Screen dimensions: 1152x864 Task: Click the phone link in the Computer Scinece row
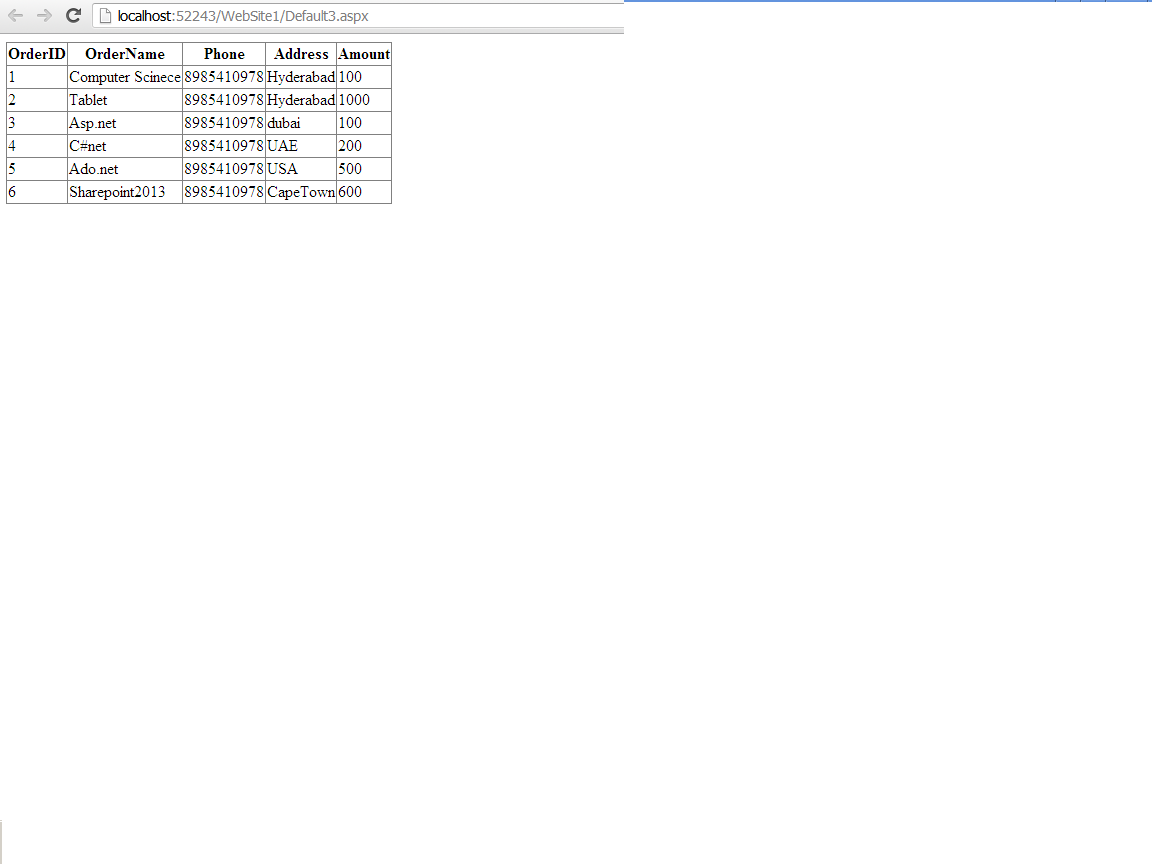click(222, 77)
